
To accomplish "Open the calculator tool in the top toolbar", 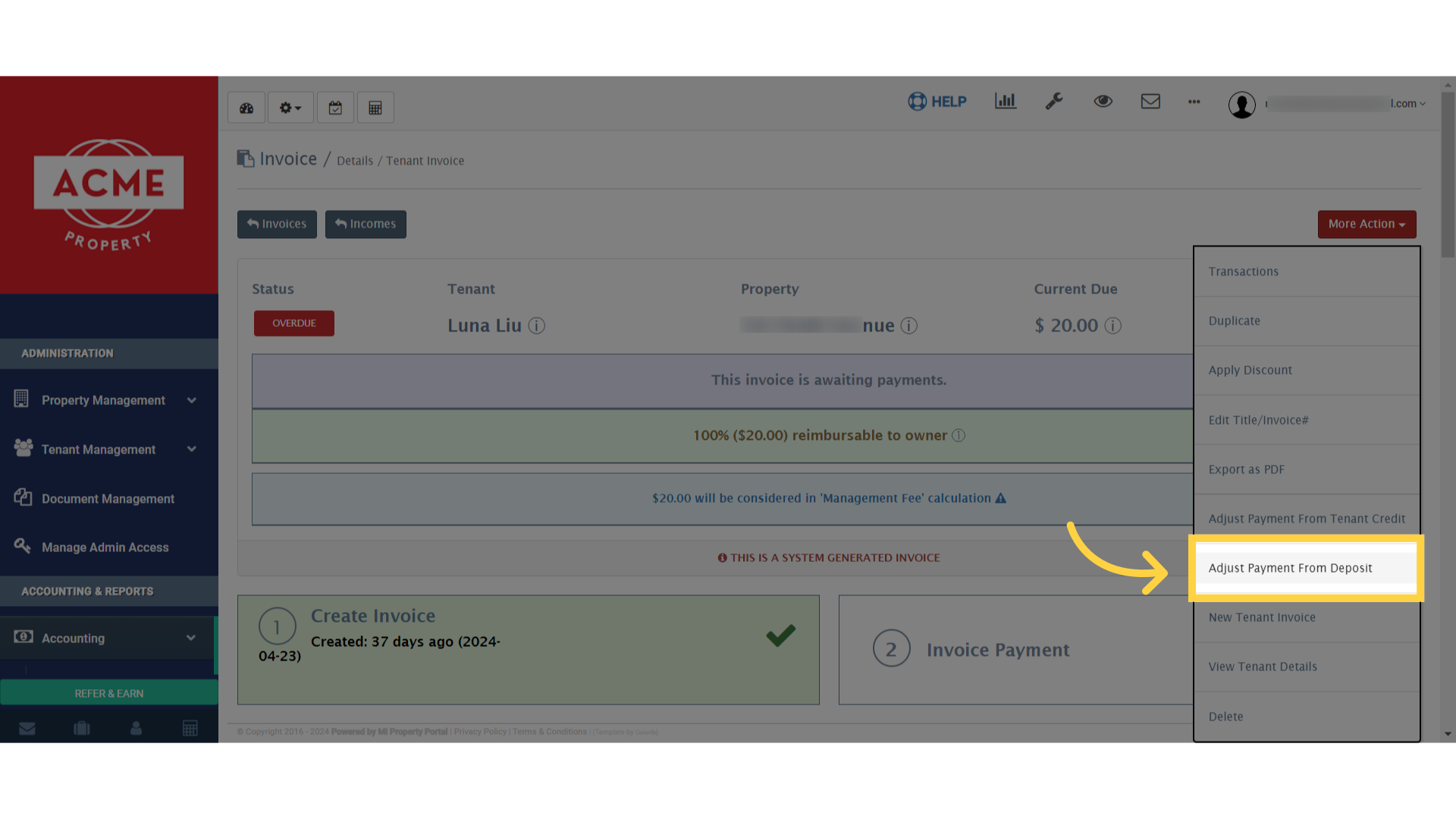I will [375, 107].
